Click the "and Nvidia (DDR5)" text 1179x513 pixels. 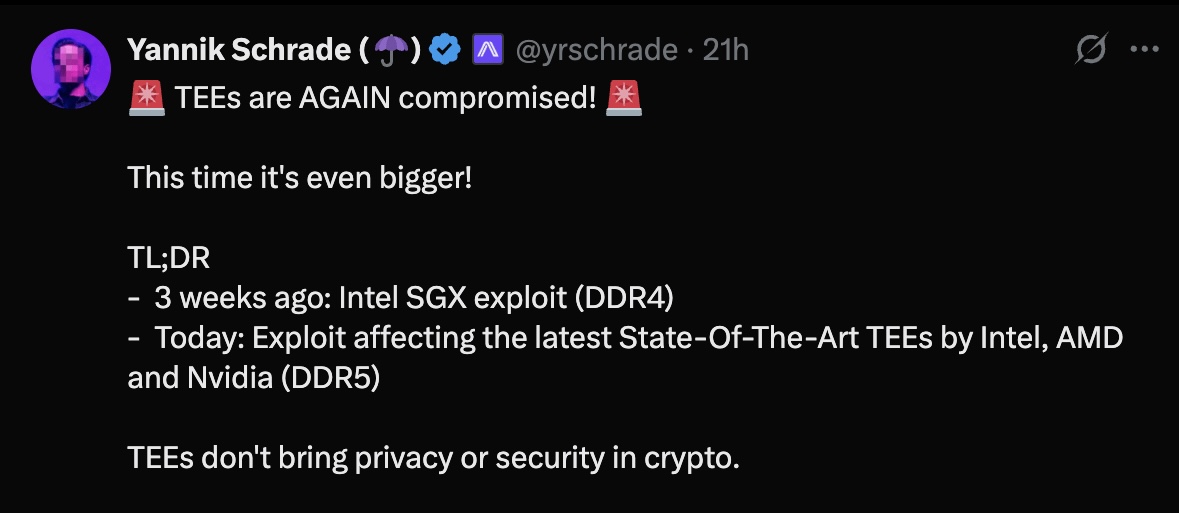253,379
